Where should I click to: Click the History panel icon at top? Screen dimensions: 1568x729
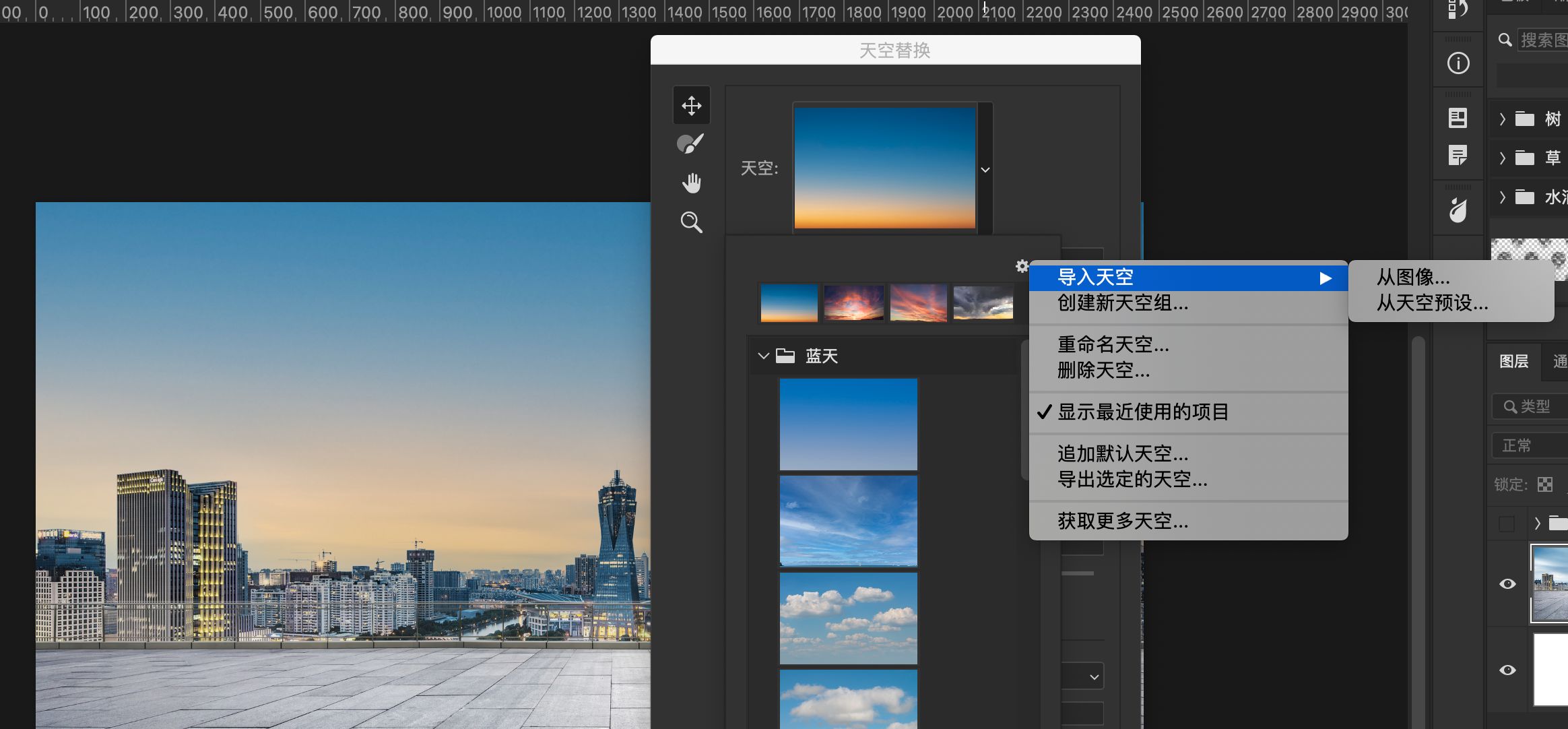pyautogui.click(x=1458, y=8)
